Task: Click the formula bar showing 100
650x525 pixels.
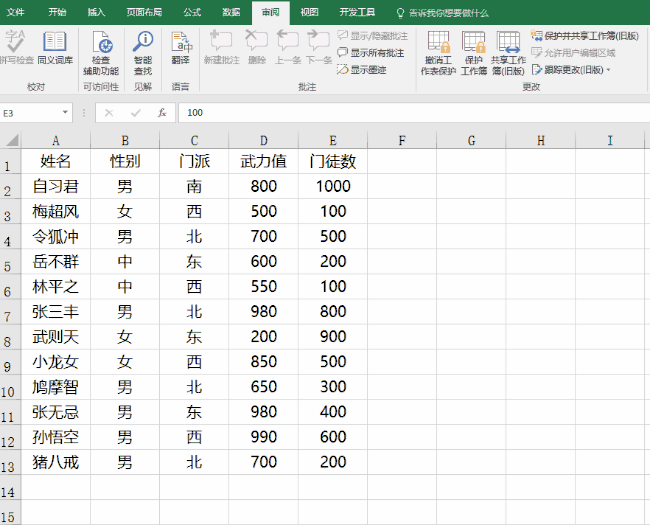Action: 414,113
